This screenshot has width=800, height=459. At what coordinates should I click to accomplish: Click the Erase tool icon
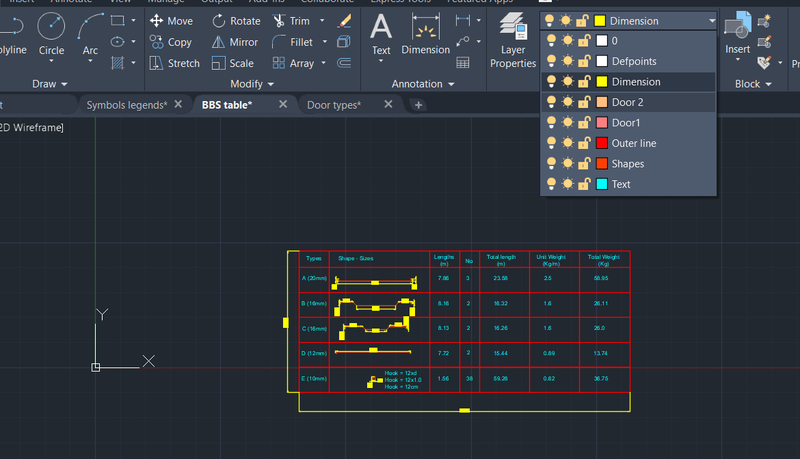coord(344,21)
